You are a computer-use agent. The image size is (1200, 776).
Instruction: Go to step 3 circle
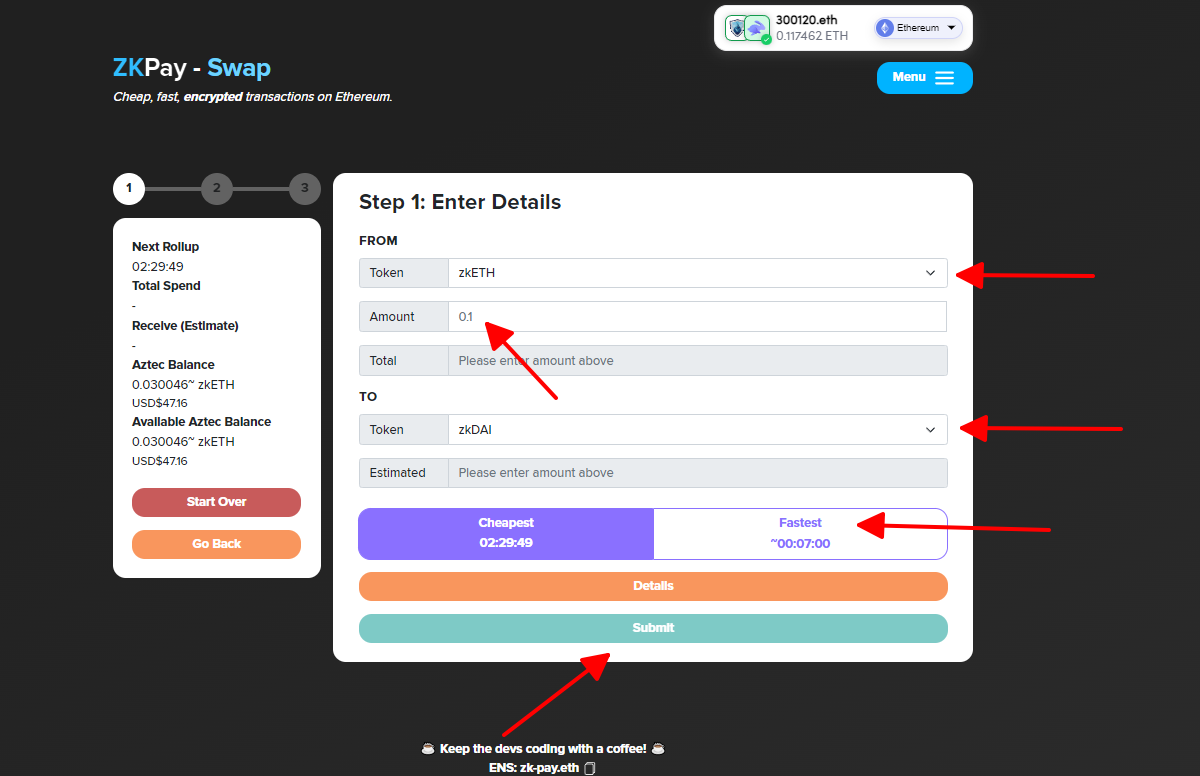pyautogui.click(x=304, y=188)
